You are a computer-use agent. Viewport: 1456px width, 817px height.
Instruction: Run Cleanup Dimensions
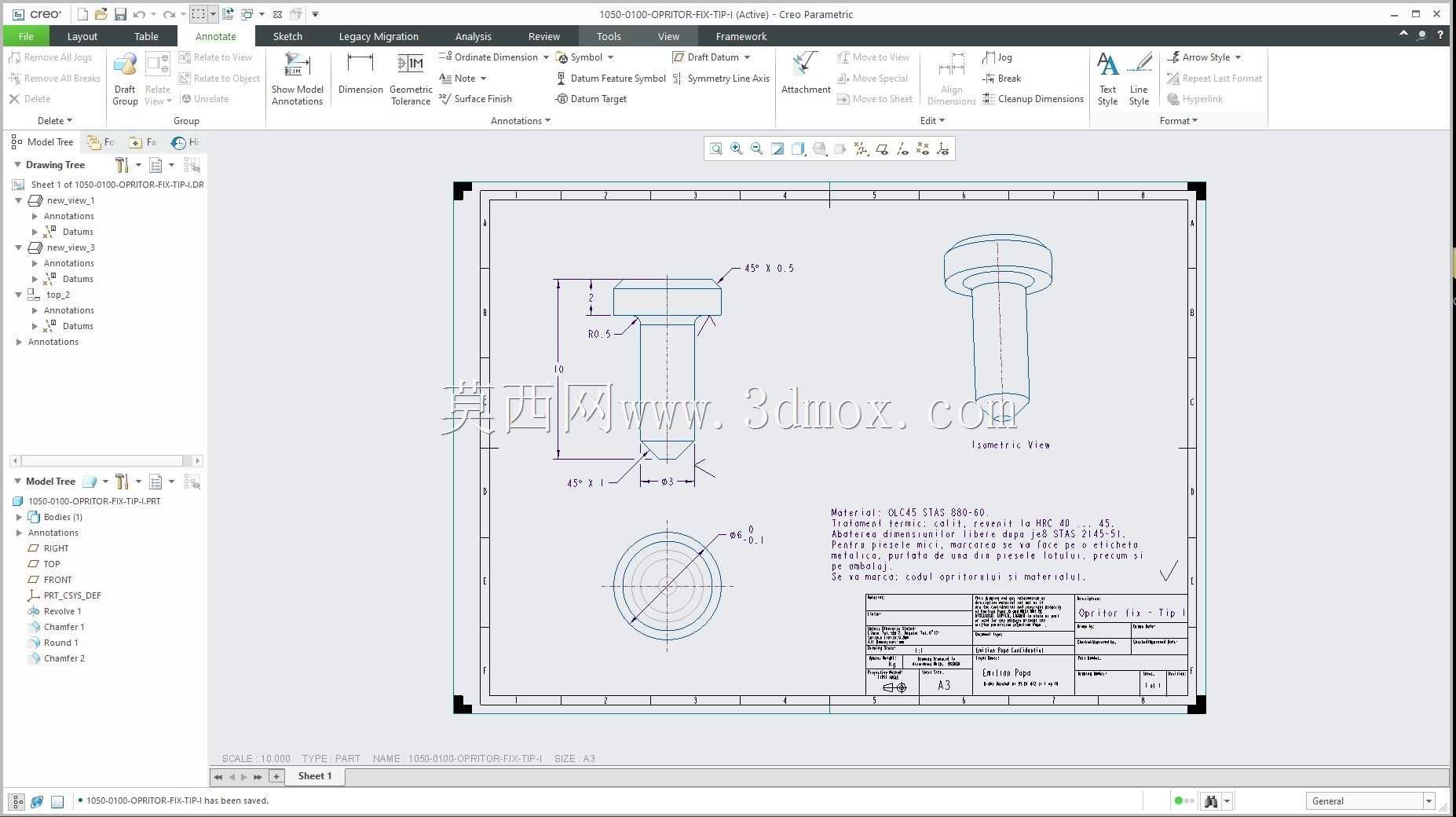point(1033,99)
